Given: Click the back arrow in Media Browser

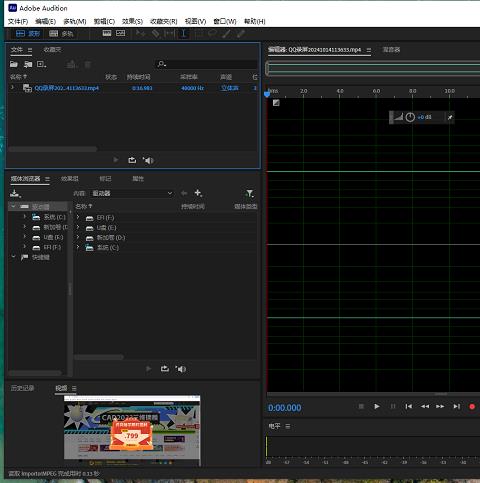Looking at the screenshot, I should (x=184, y=193).
